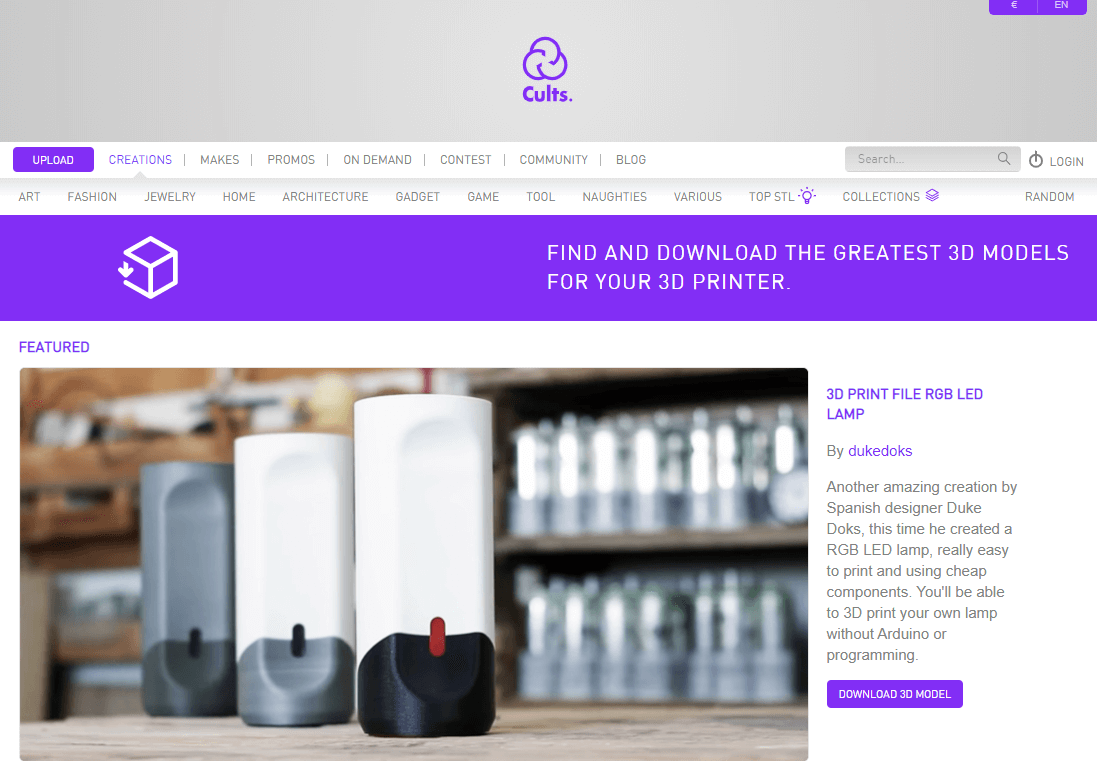Click the Upload button
Screen dimensions: 1097x761
[53, 159]
